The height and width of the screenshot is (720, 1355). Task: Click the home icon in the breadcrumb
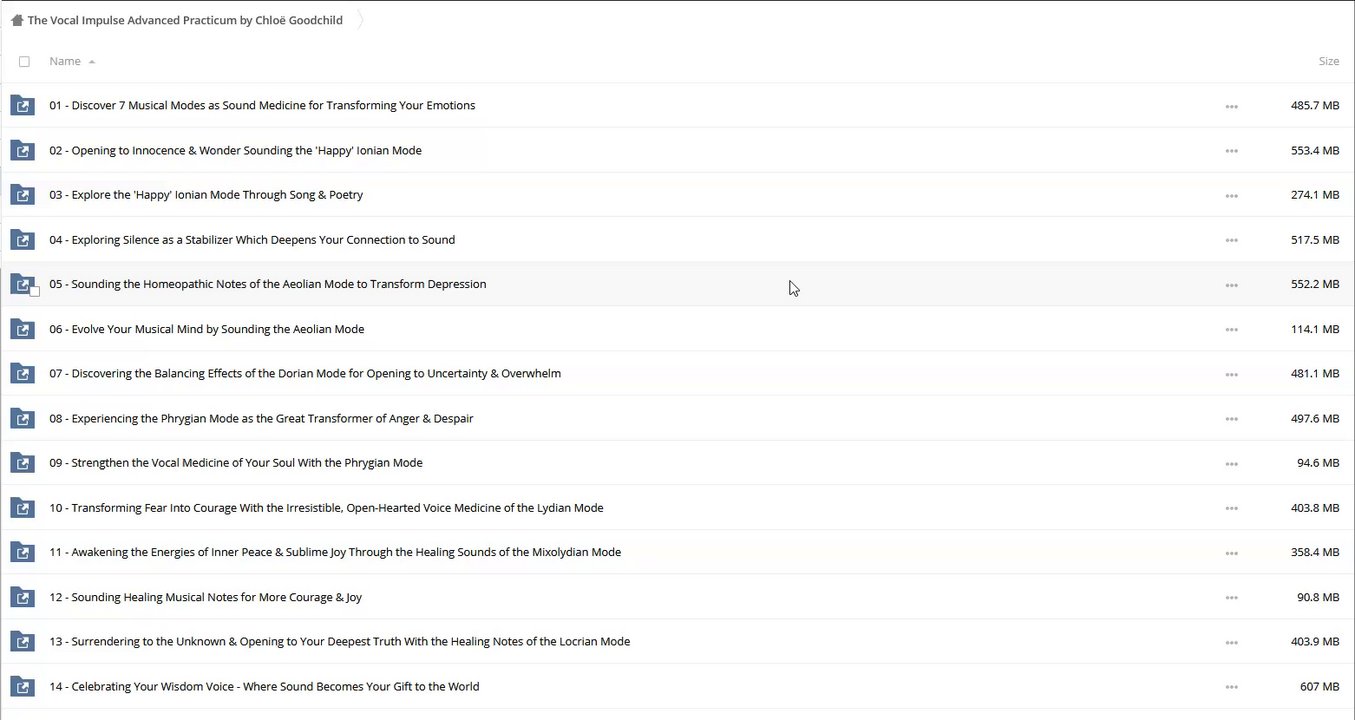tap(17, 20)
